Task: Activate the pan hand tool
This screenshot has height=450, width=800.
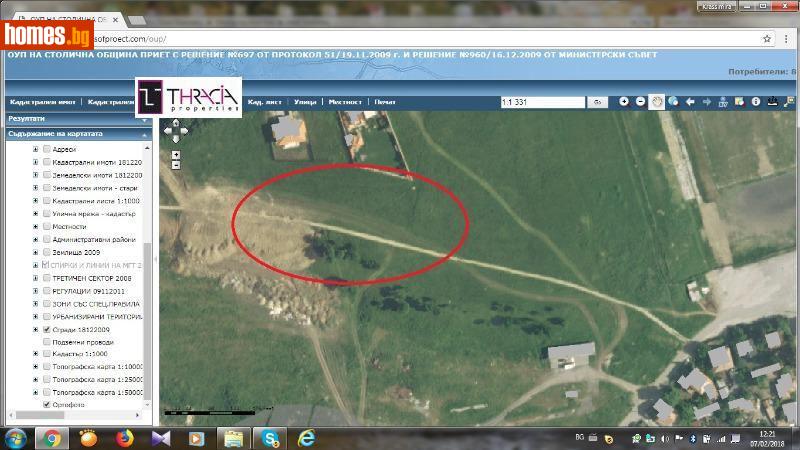Action: [x=657, y=102]
